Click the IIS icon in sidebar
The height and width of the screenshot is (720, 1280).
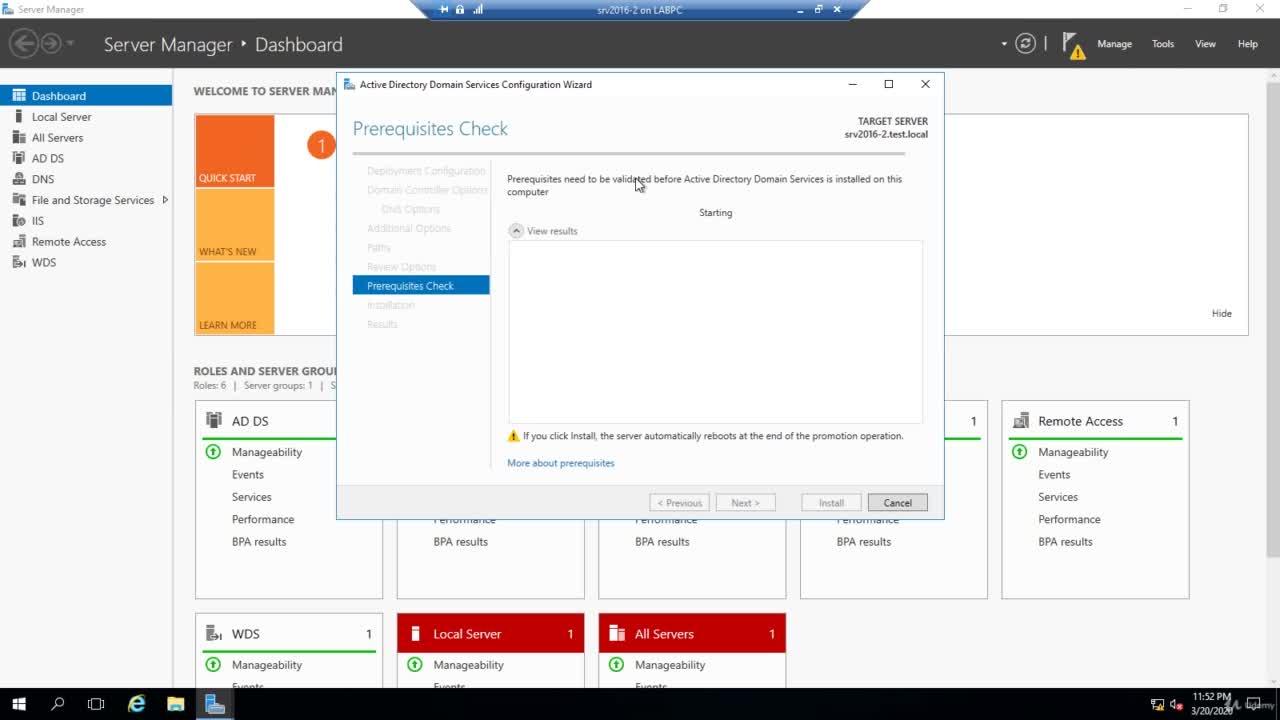tap(19, 221)
